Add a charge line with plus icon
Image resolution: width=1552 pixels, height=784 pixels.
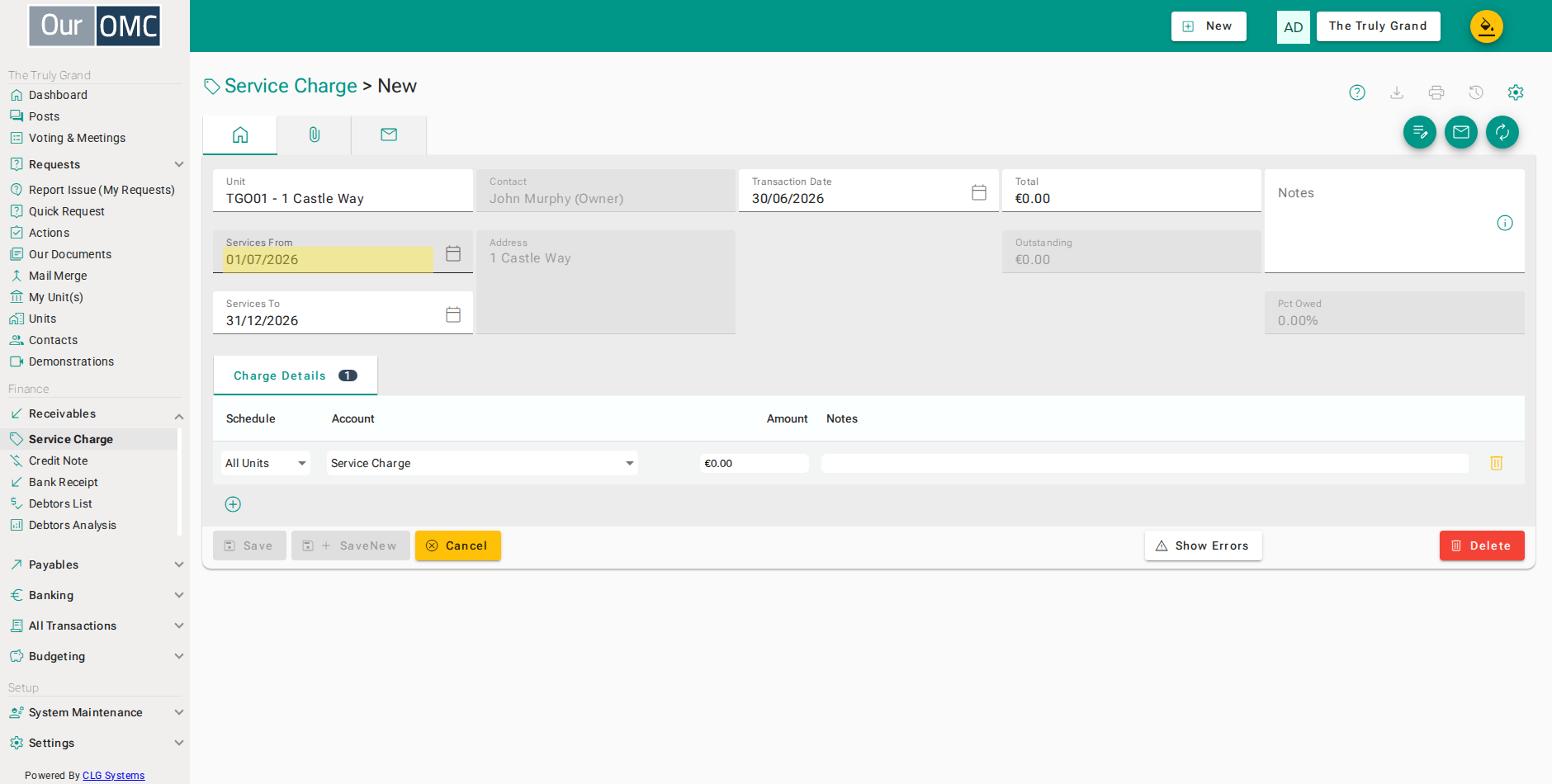(233, 504)
